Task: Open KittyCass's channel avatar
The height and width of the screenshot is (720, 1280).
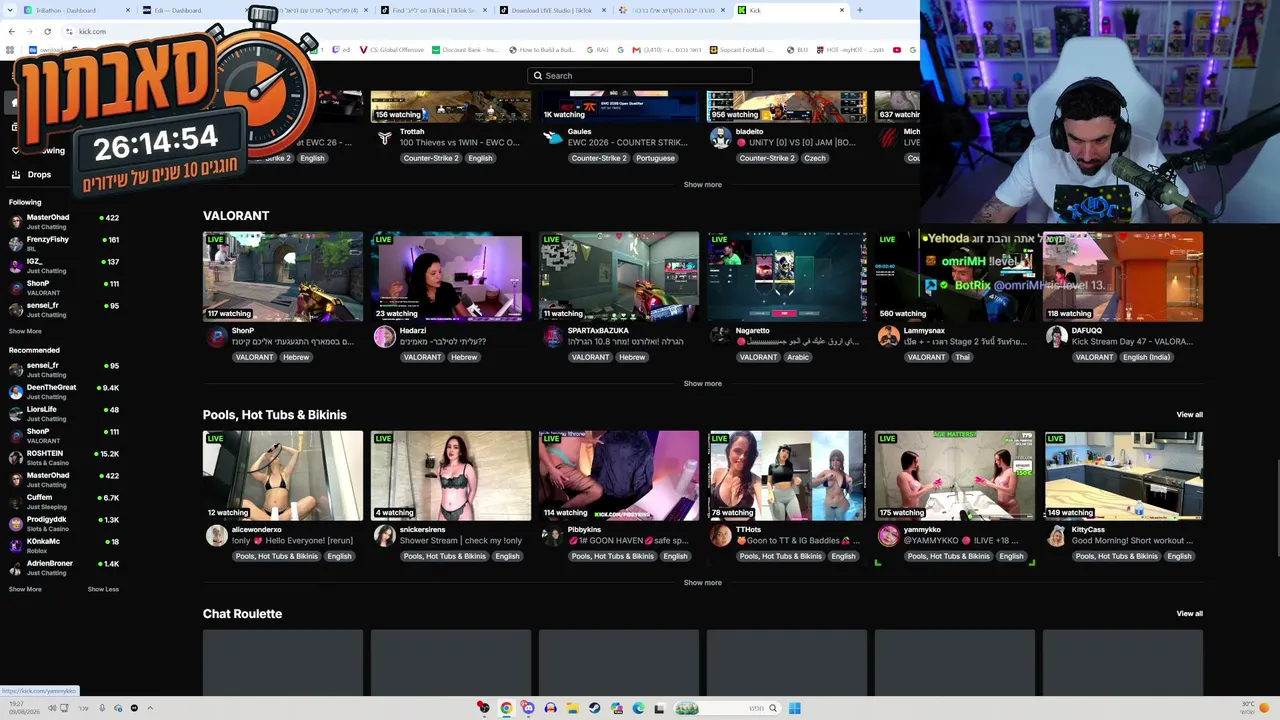Action: tap(1057, 536)
